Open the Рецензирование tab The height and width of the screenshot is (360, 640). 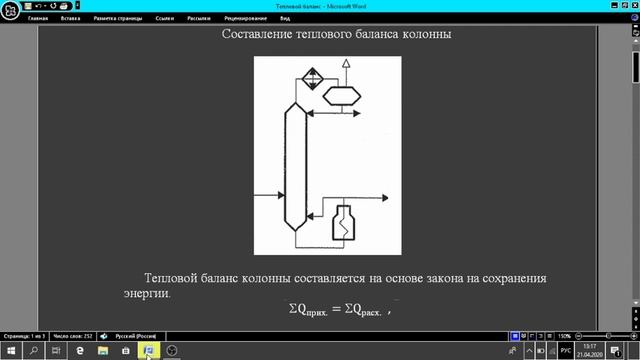pos(245,18)
